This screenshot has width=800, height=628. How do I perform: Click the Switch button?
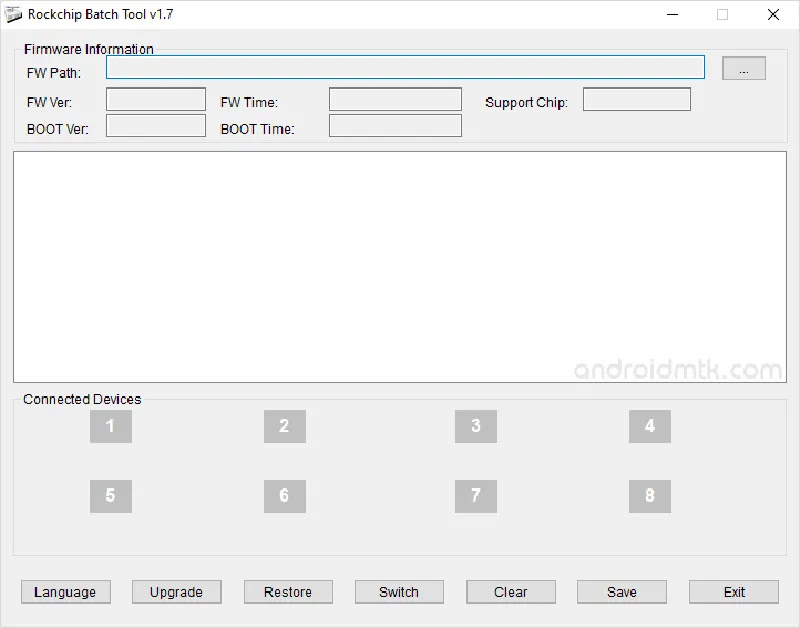[399, 592]
